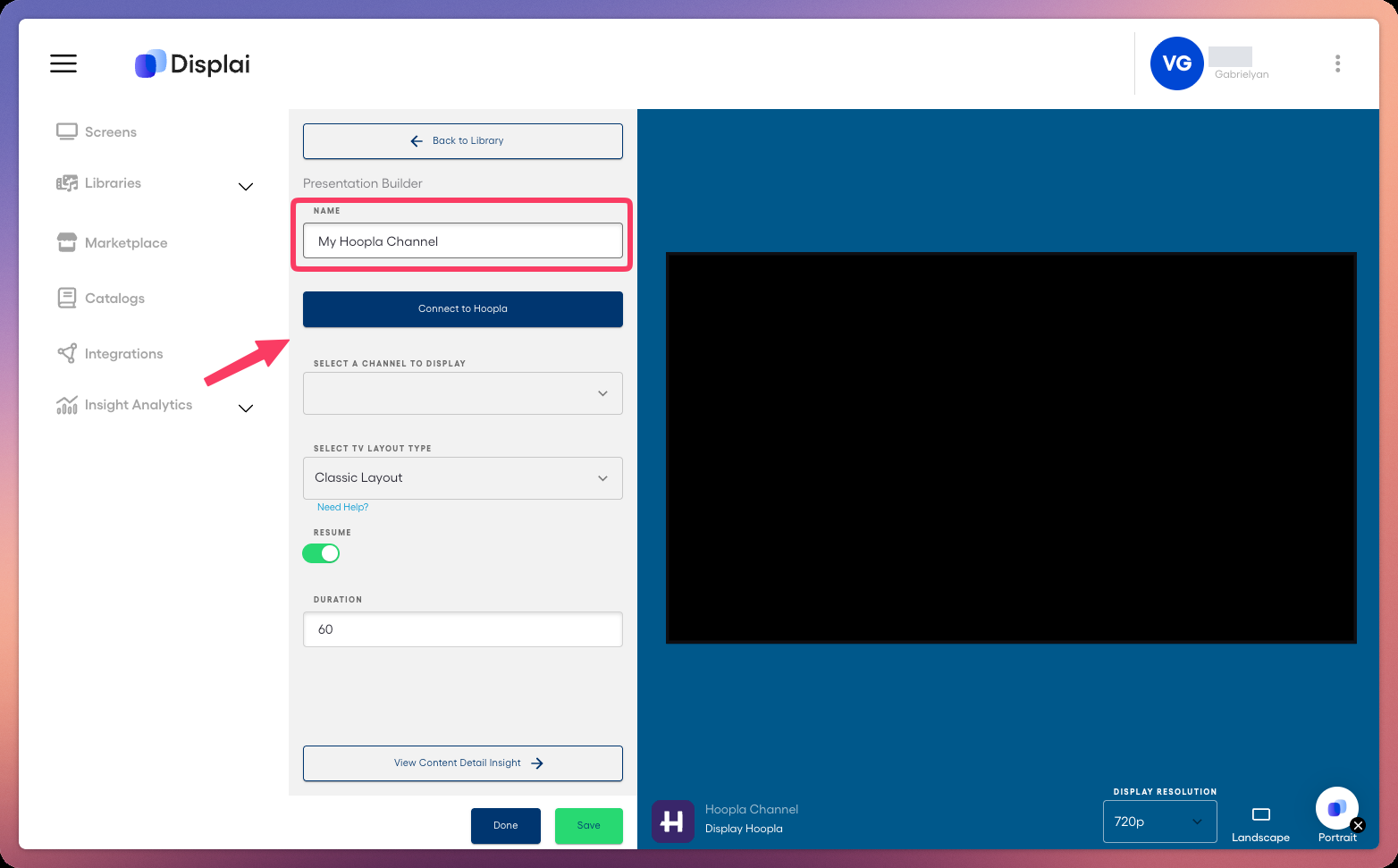The width and height of the screenshot is (1398, 868).
Task: Toggle the Resume switch off
Action: [321, 553]
